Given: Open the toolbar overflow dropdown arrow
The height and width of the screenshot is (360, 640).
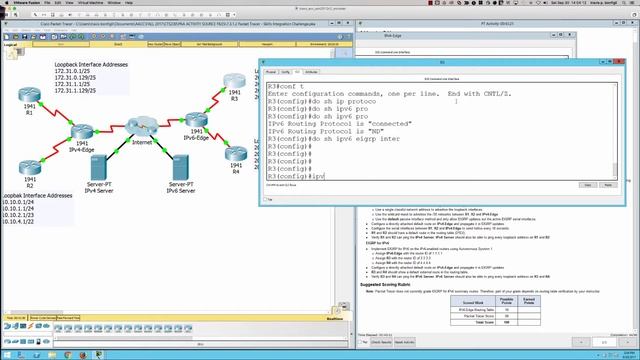Looking at the screenshot, I should point(234,15).
